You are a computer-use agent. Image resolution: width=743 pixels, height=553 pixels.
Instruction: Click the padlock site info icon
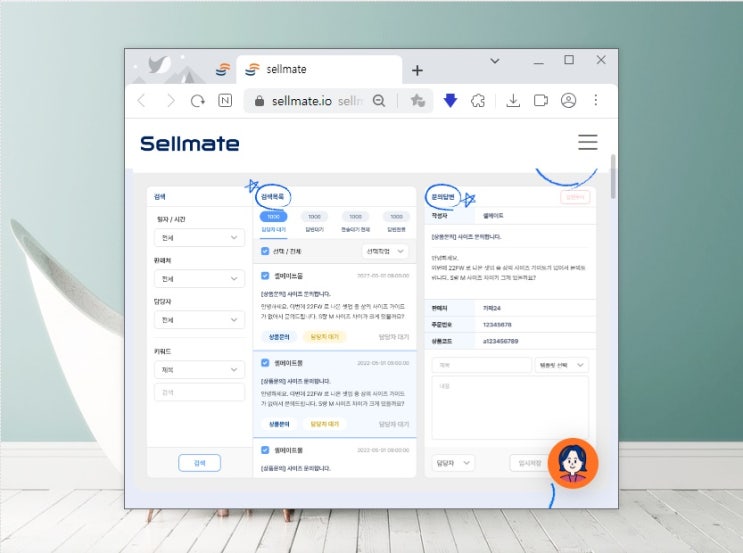pyautogui.click(x=259, y=101)
